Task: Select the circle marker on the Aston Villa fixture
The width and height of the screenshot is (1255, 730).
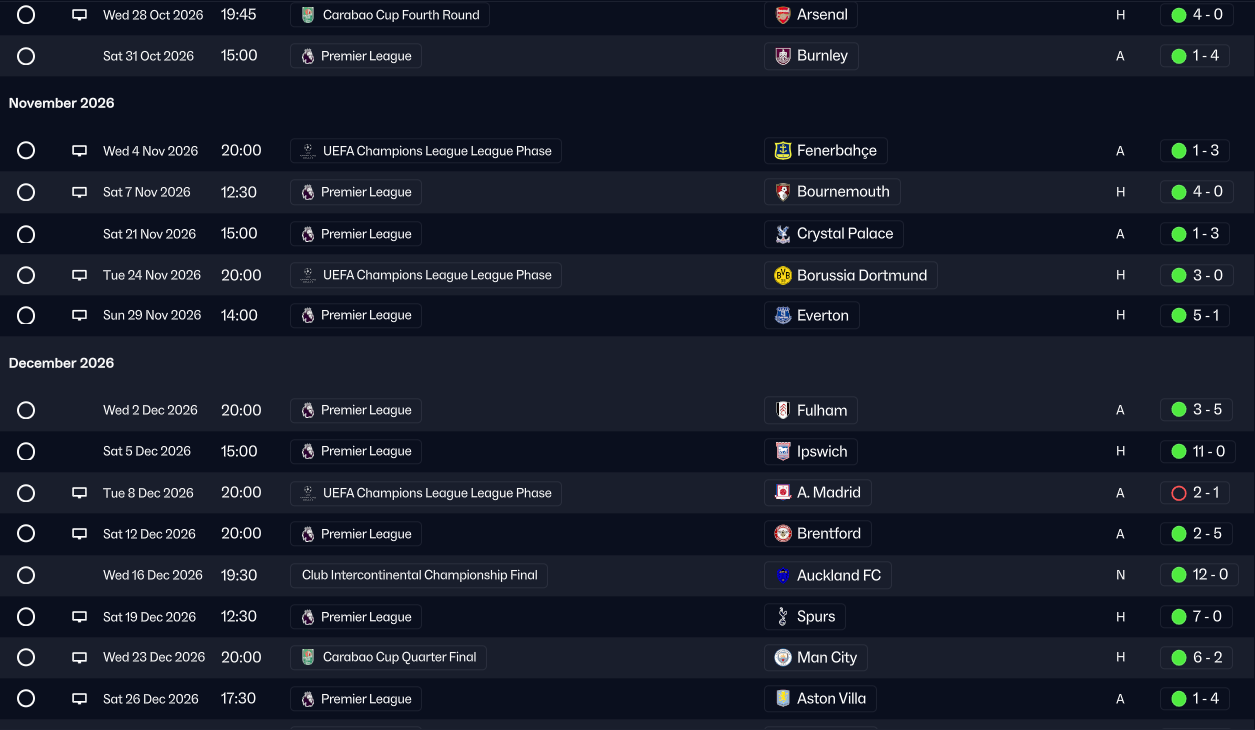Action: (x=26, y=698)
